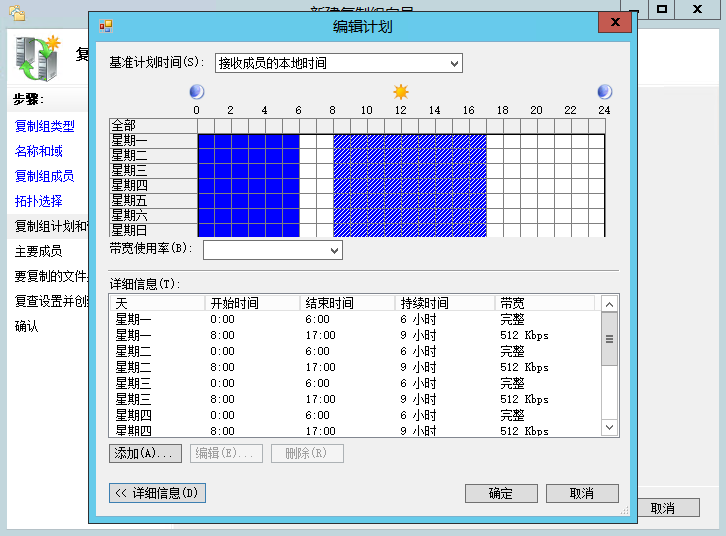The height and width of the screenshot is (536, 726).
Task: Click the sun icon above hour 12
Action: click(401, 92)
